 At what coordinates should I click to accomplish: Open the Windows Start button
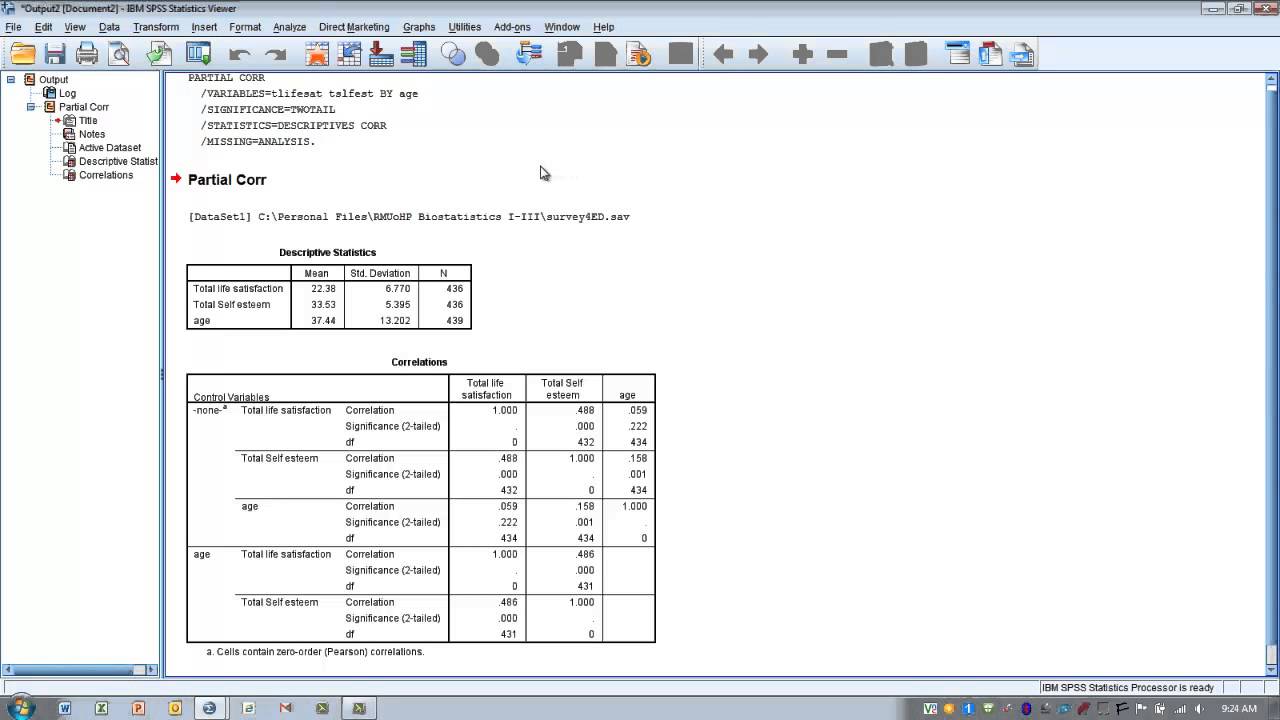click(21, 708)
